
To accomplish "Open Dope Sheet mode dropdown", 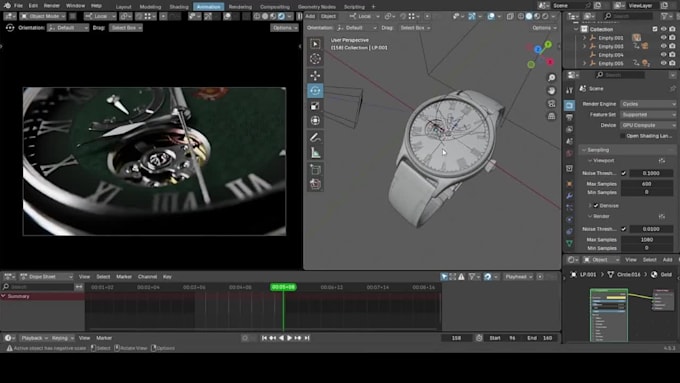I will pos(47,277).
